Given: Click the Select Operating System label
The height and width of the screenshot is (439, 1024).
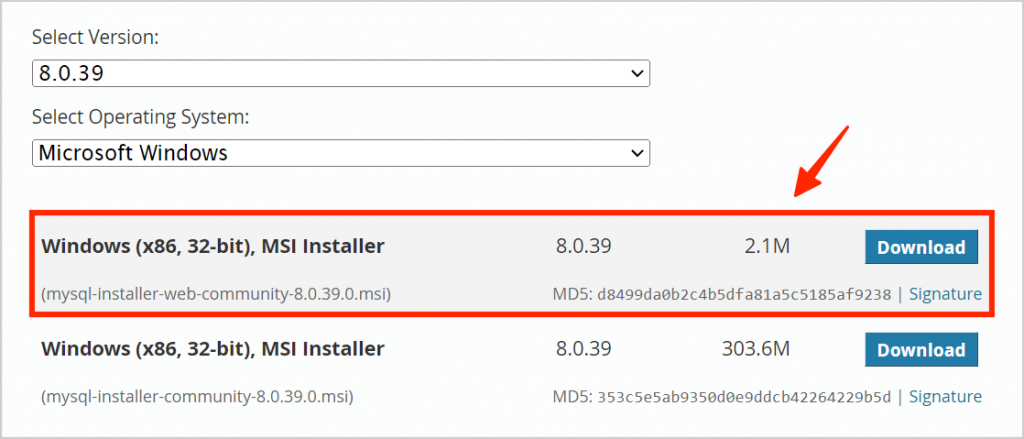Looking at the screenshot, I should (141, 118).
